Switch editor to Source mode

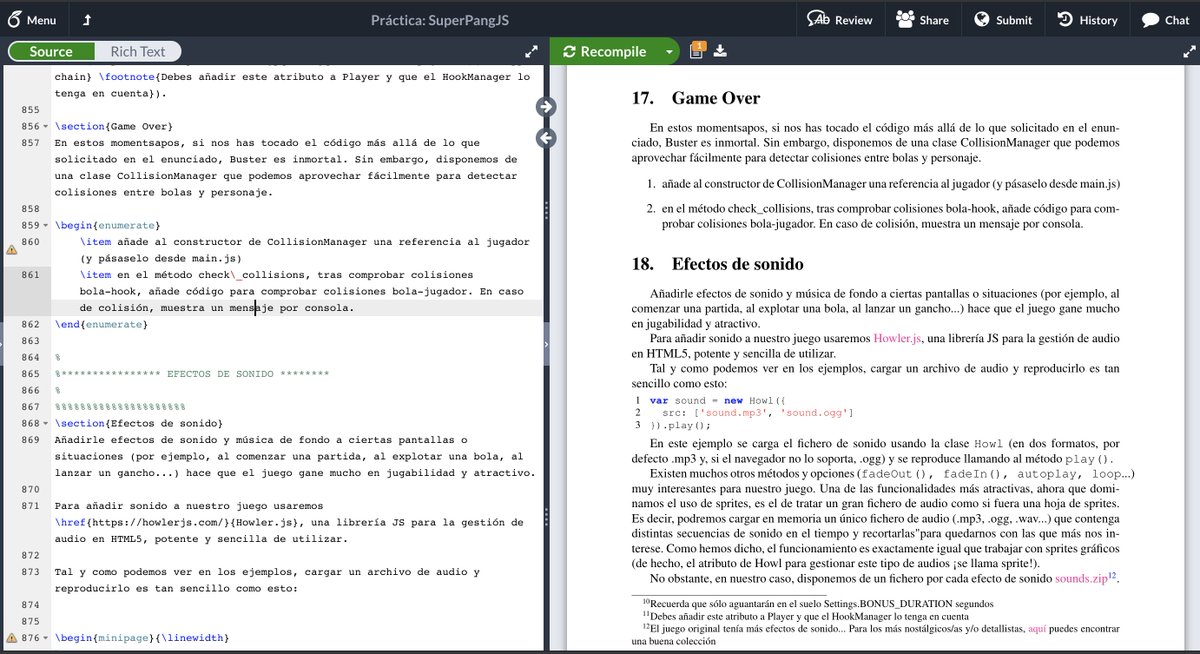click(x=51, y=51)
